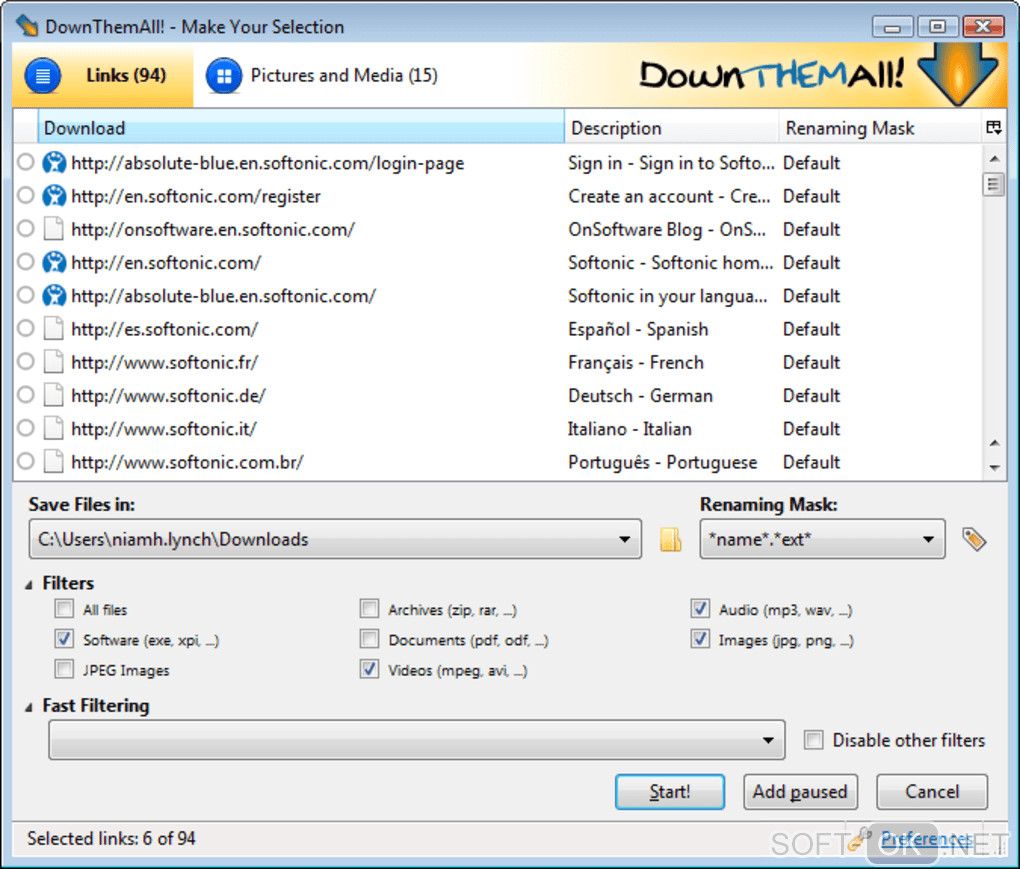Click the renaming mask tag icon
Screen dimensions: 1020x869
tap(973, 539)
